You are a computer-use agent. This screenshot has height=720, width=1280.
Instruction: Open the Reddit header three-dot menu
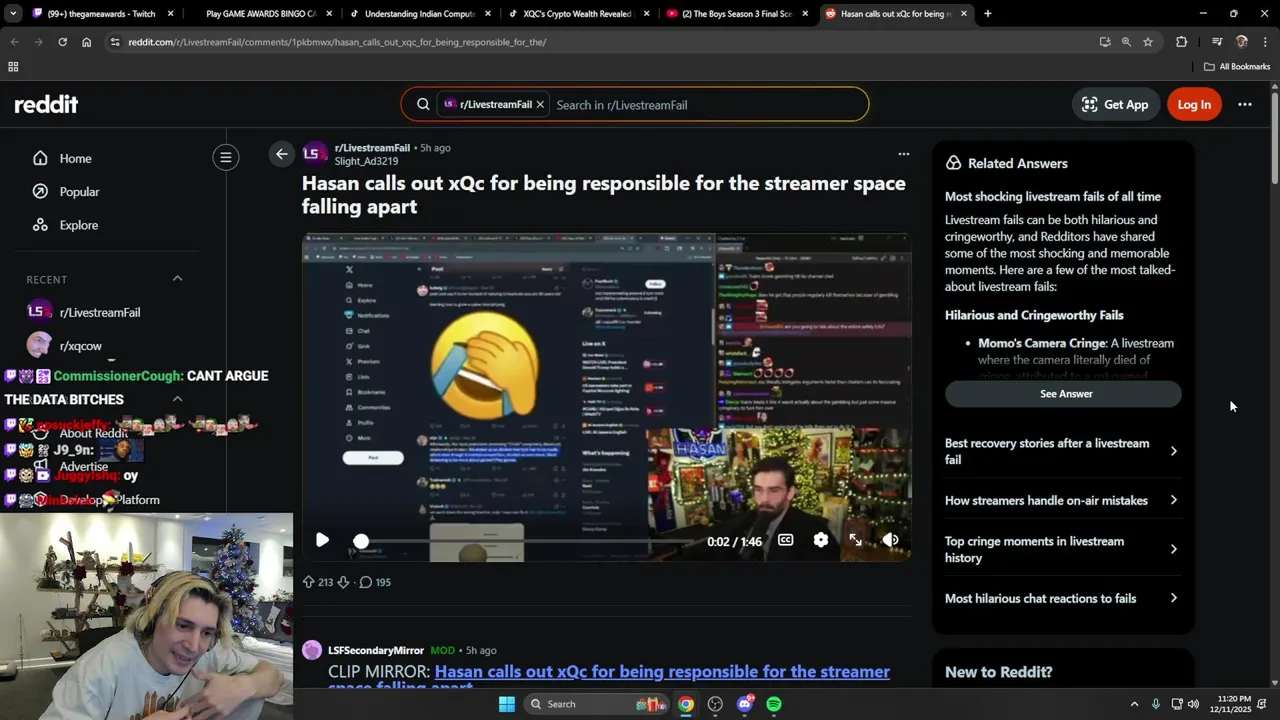coord(1245,104)
